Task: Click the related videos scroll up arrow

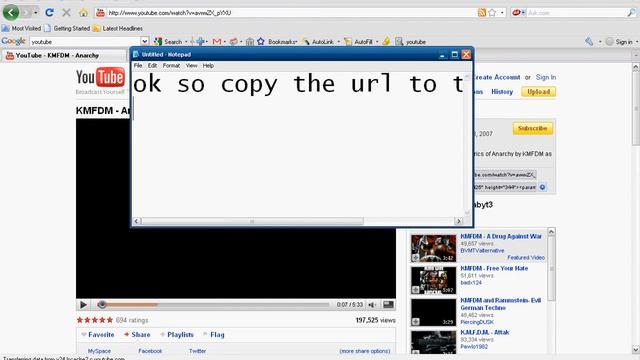Action: tap(551, 232)
